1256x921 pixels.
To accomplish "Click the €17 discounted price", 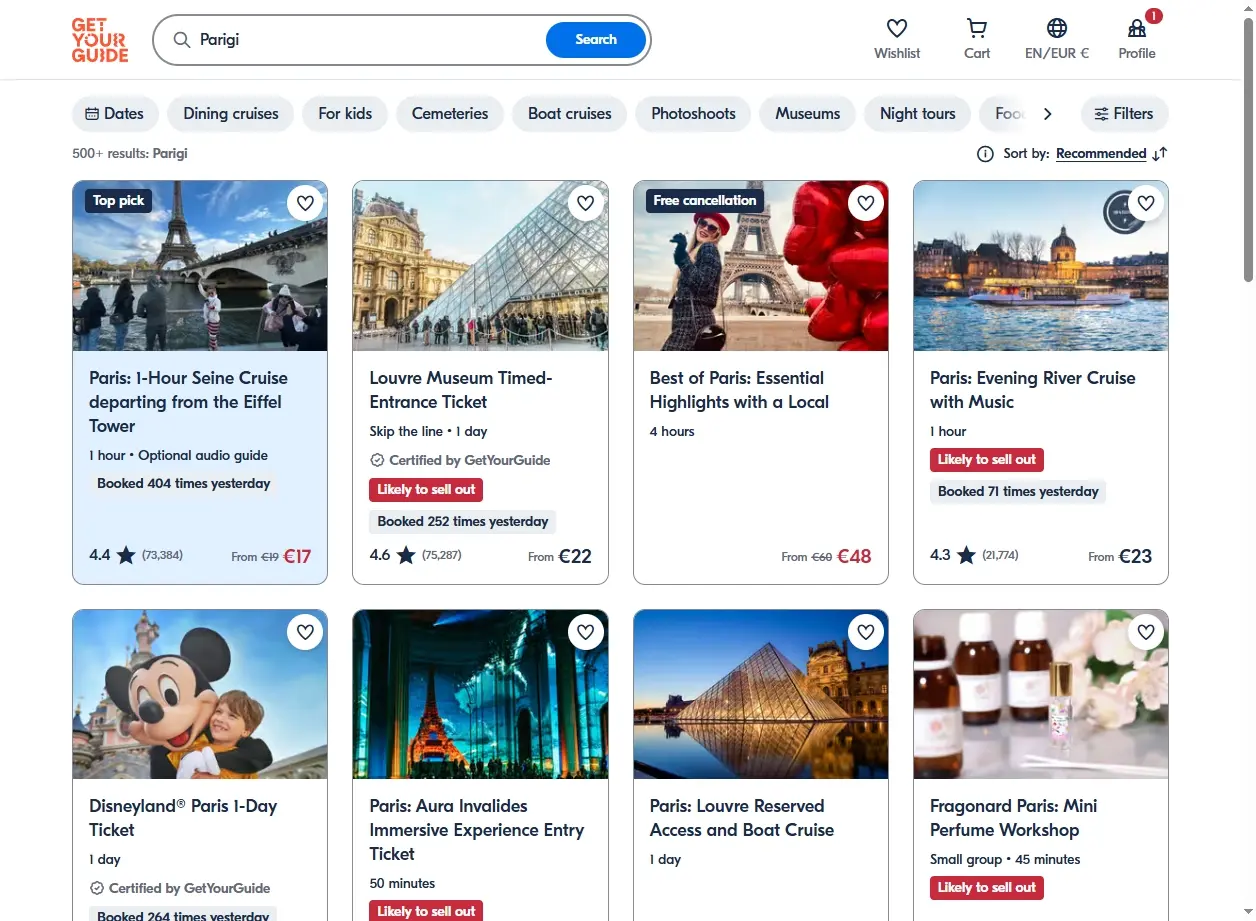I will tap(297, 556).
